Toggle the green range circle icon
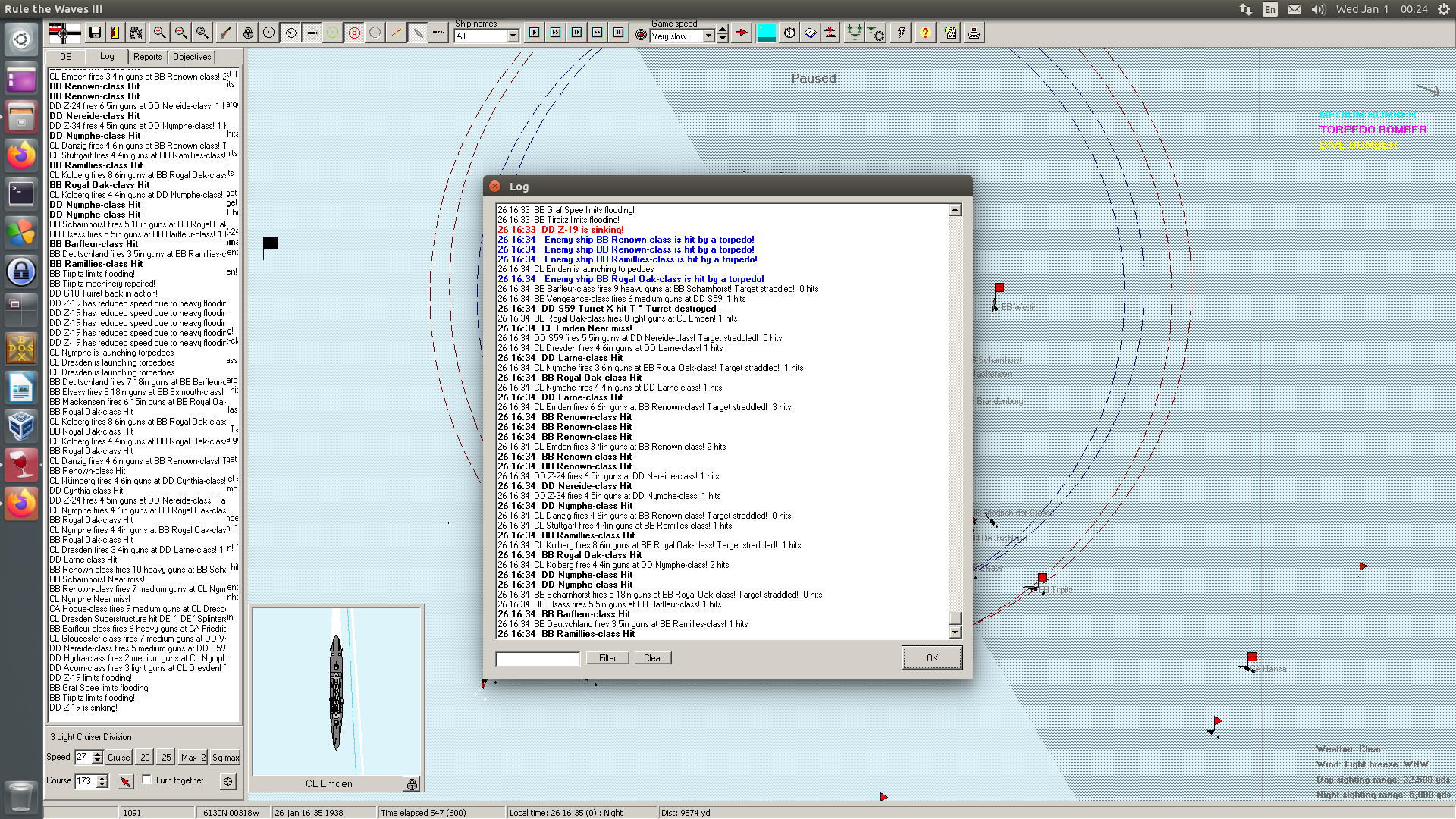 point(332,33)
